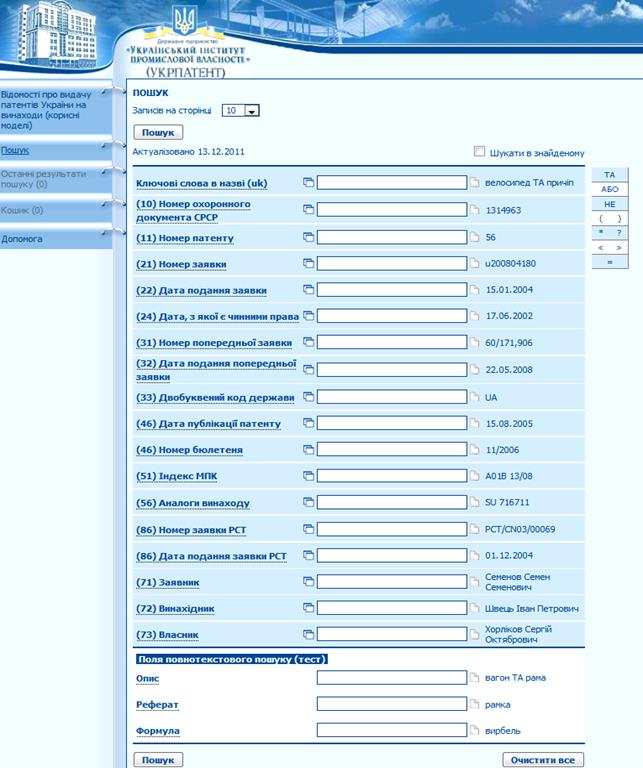This screenshot has height=768, width=643.
Task: Click the list icon beside 'Заявник' field
Action: point(309,581)
